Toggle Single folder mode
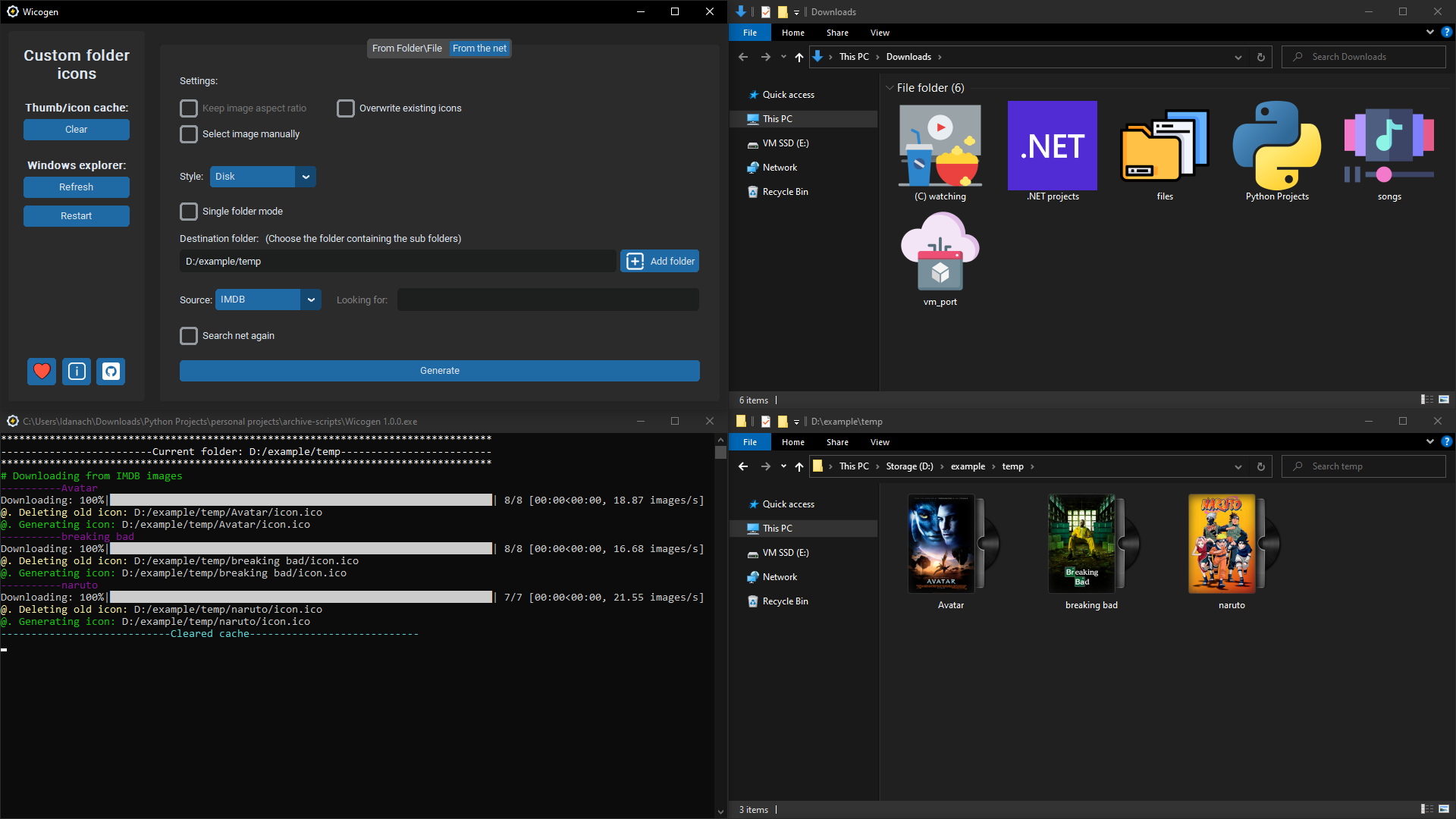The height and width of the screenshot is (819, 1456). [x=189, y=212]
